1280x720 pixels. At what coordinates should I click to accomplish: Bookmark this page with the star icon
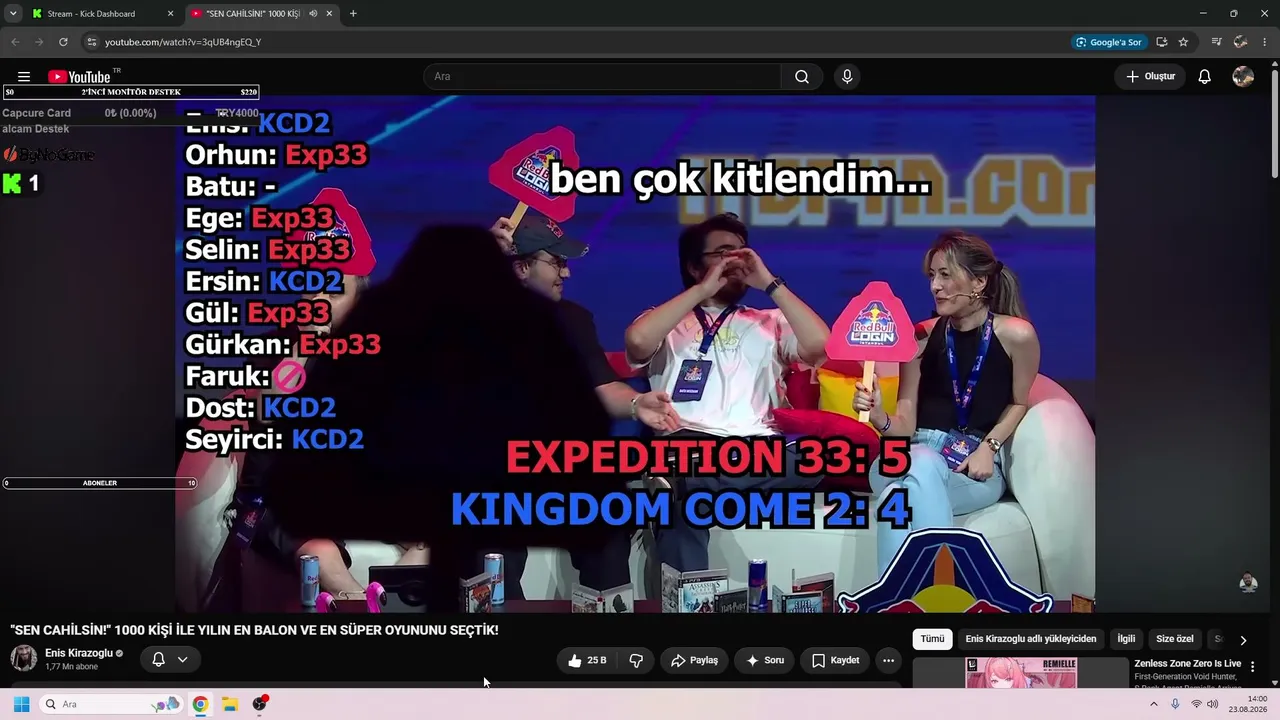[1183, 42]
